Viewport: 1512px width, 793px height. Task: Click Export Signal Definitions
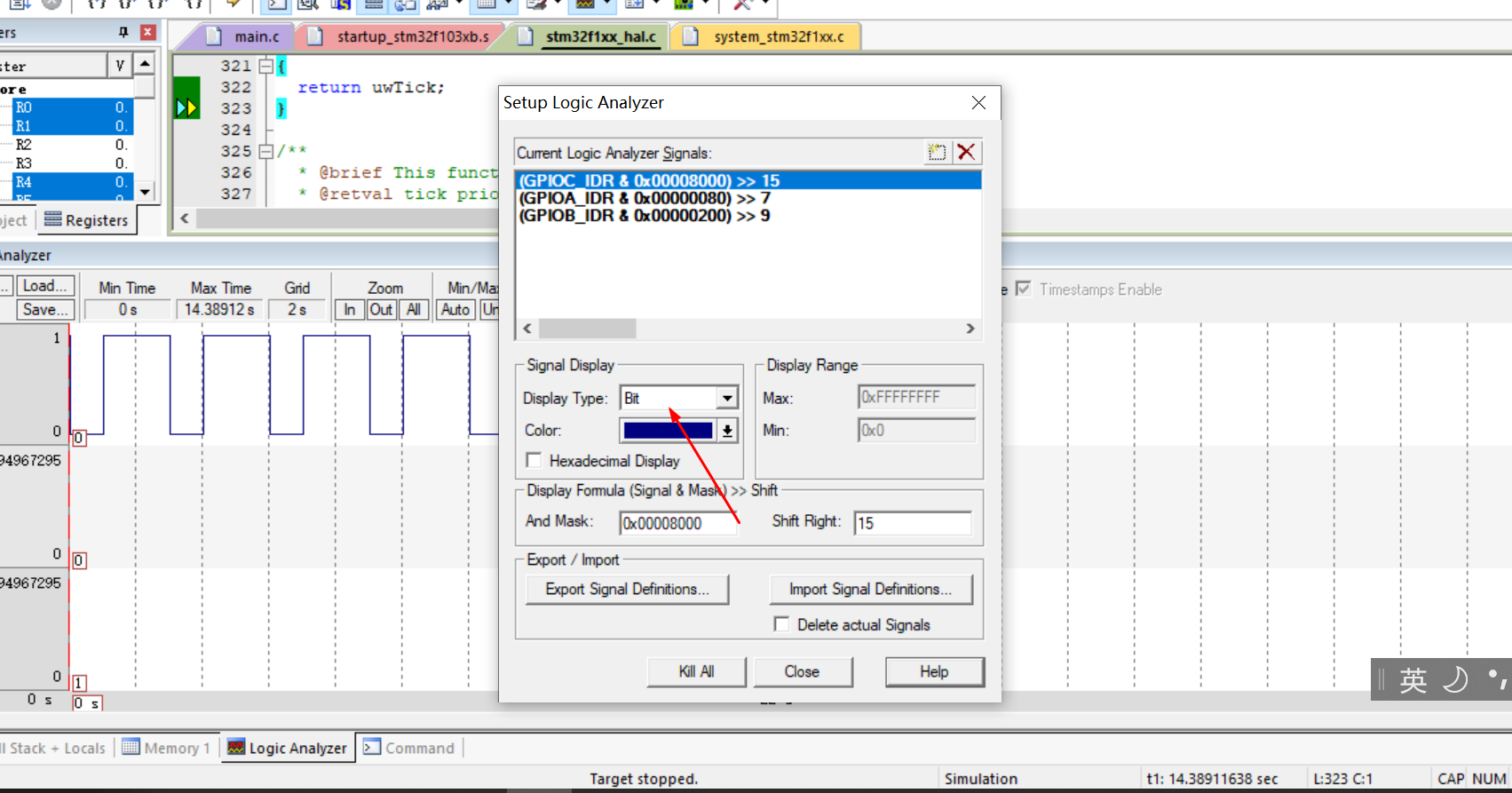tap(627, 589)
